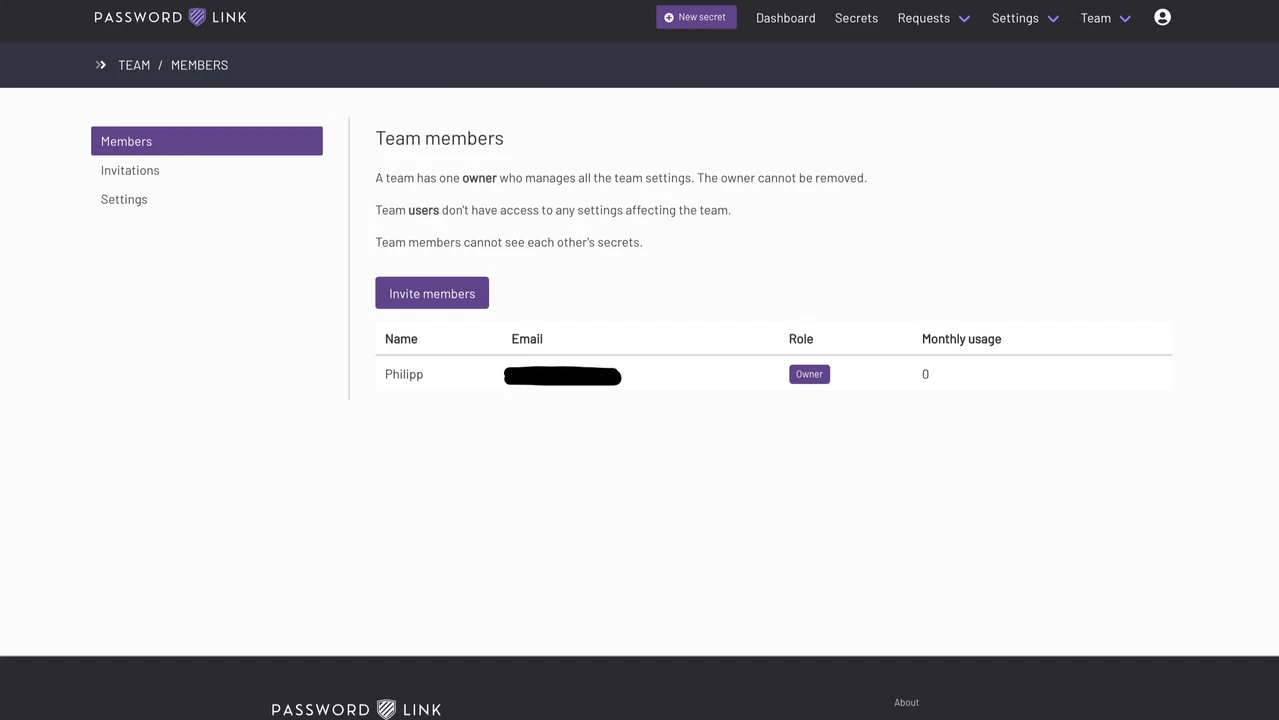Screen dimensions: 1279x720
Task: Click the Password Link logo in header
Action: point(170,17)
